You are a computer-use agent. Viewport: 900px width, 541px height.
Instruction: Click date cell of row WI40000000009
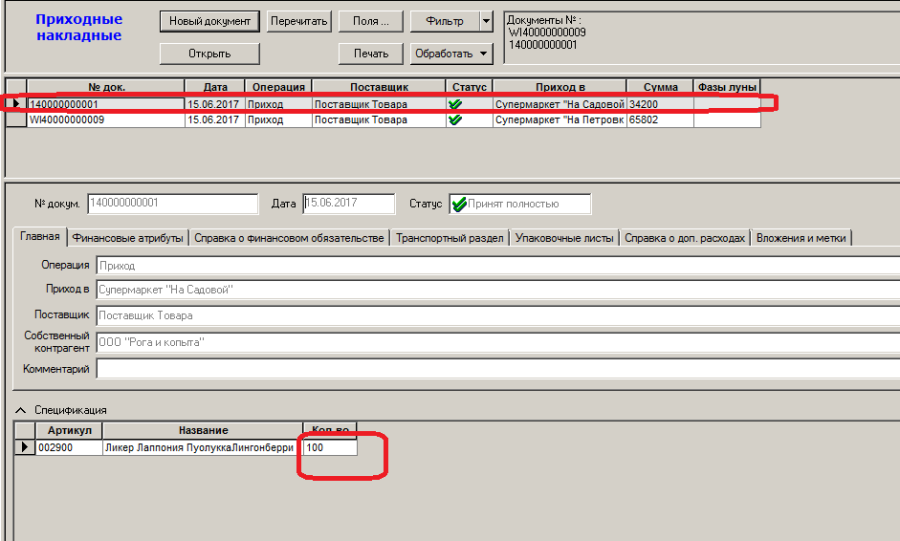(x=215, y=120)
